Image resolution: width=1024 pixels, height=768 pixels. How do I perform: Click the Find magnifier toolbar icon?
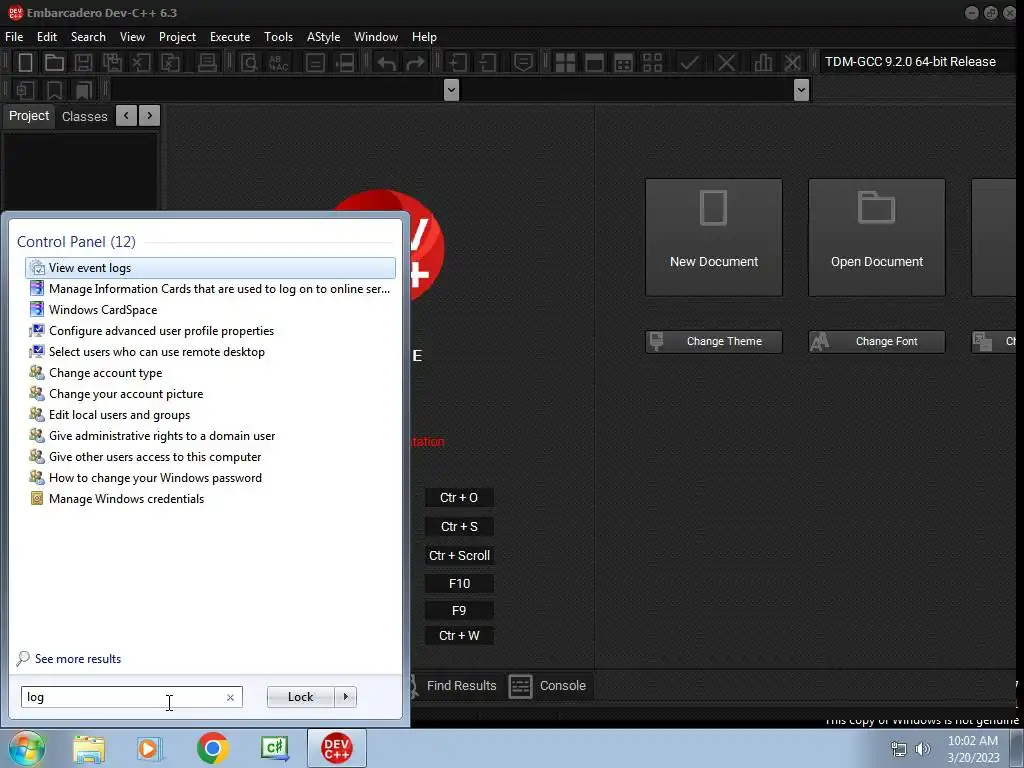coord(249,62)
